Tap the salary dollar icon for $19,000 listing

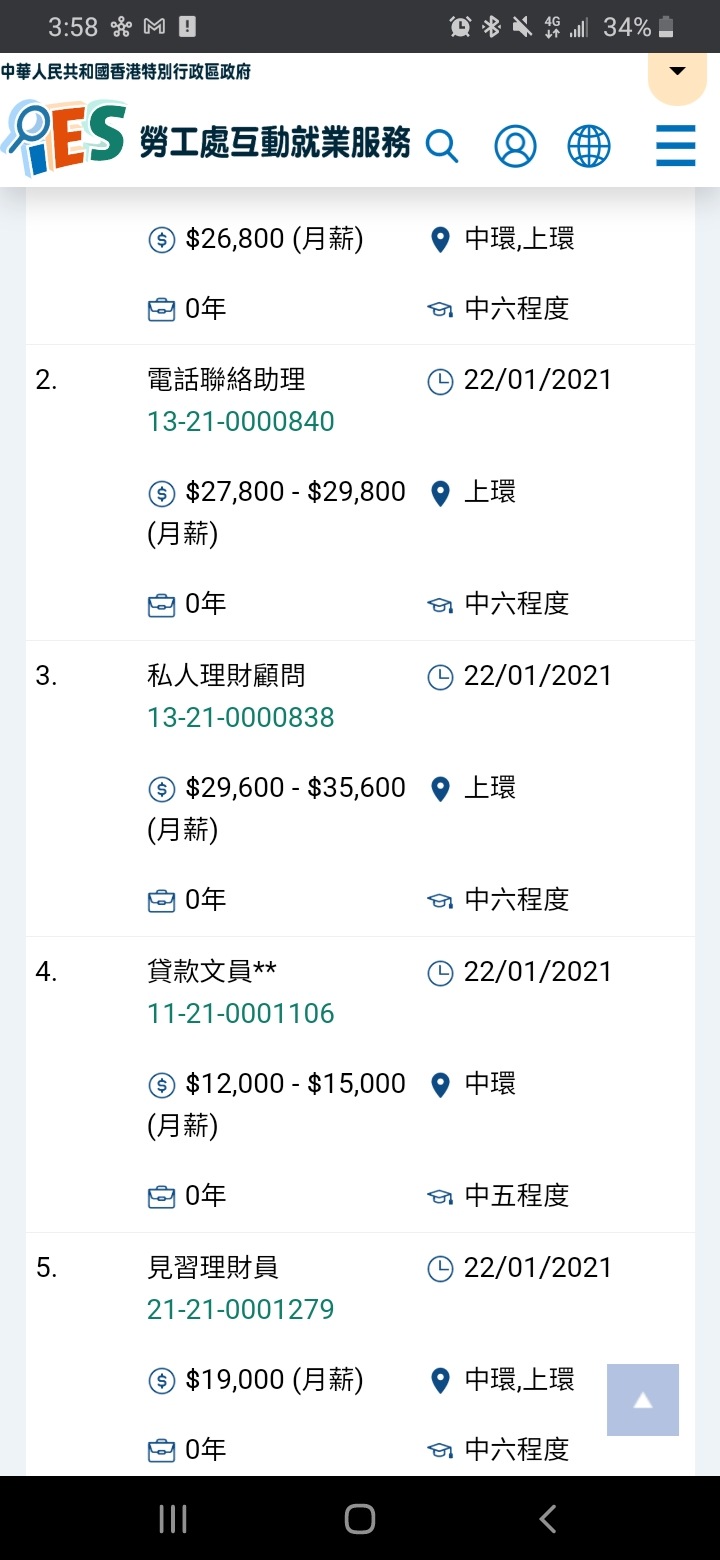point(161,1381)
